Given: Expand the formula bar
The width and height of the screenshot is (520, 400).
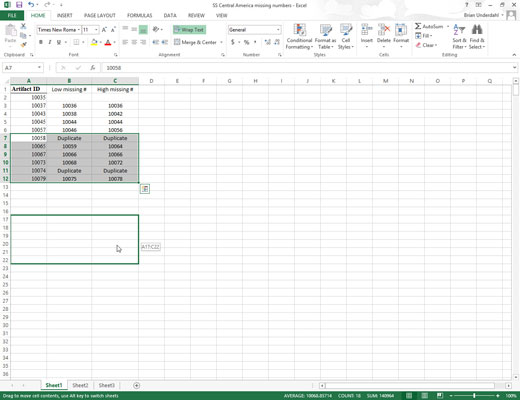Looking at the screenshot, I should [x=514, y=68].
